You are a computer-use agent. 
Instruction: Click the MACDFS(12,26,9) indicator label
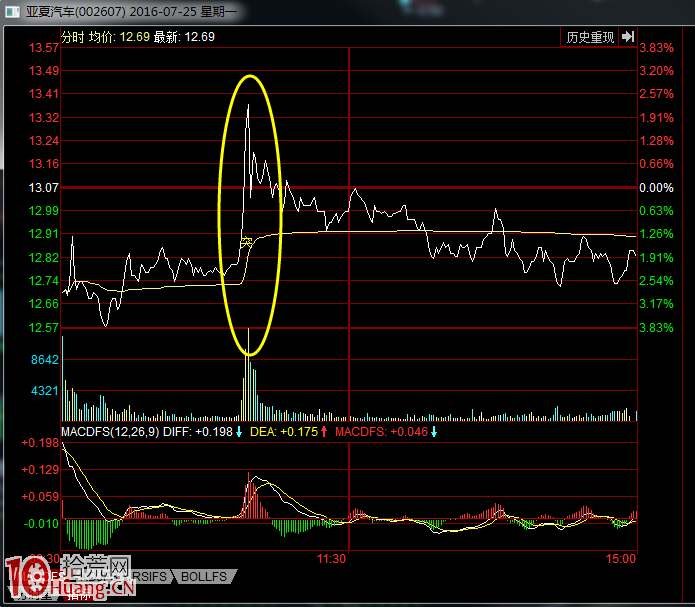[110, 431]
